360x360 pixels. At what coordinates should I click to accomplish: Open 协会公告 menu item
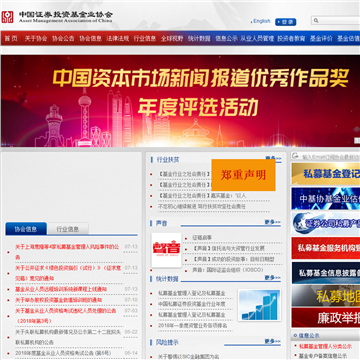(x=63, y=38)
